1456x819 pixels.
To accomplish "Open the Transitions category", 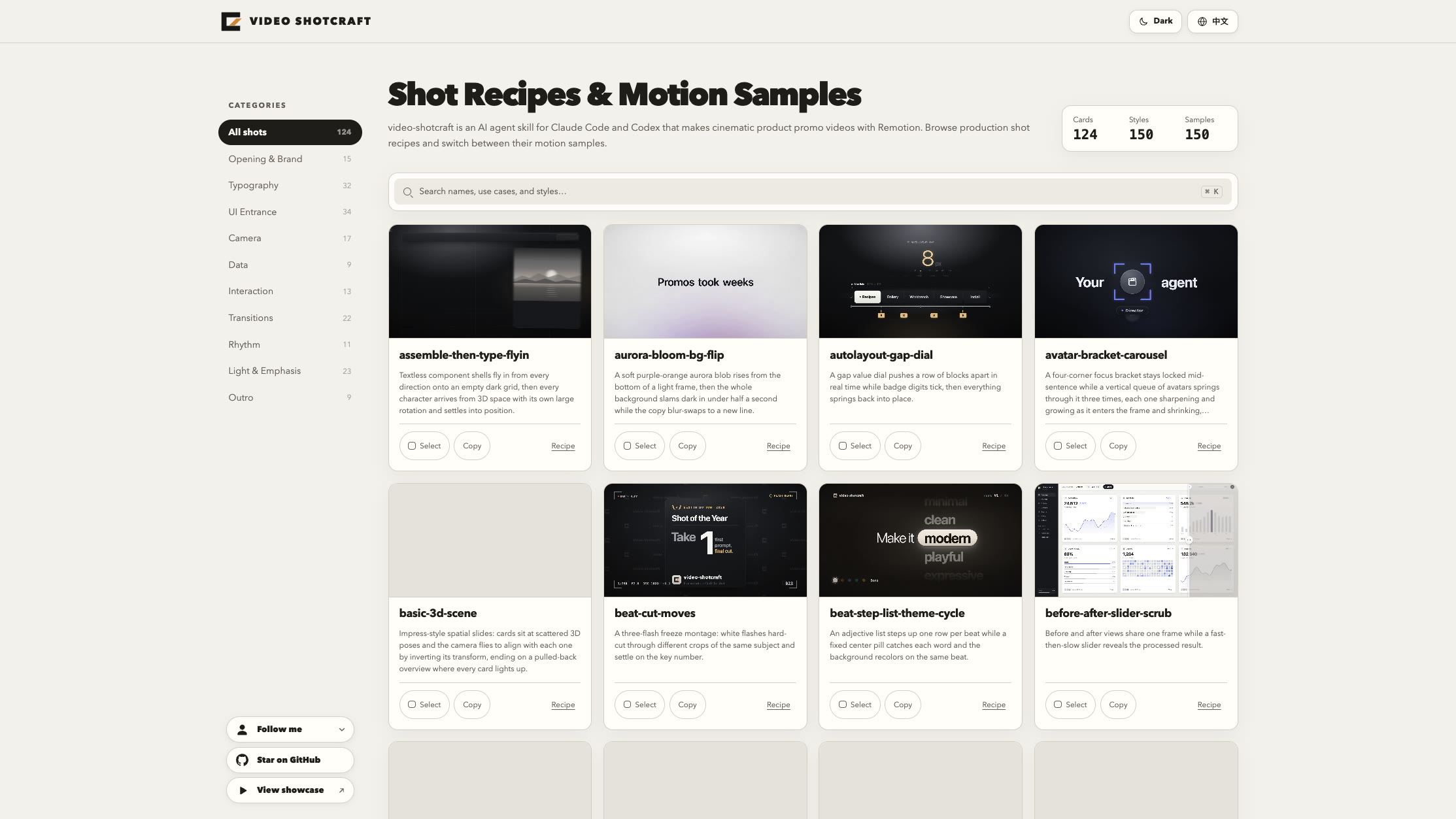I will tap(290, 318).
